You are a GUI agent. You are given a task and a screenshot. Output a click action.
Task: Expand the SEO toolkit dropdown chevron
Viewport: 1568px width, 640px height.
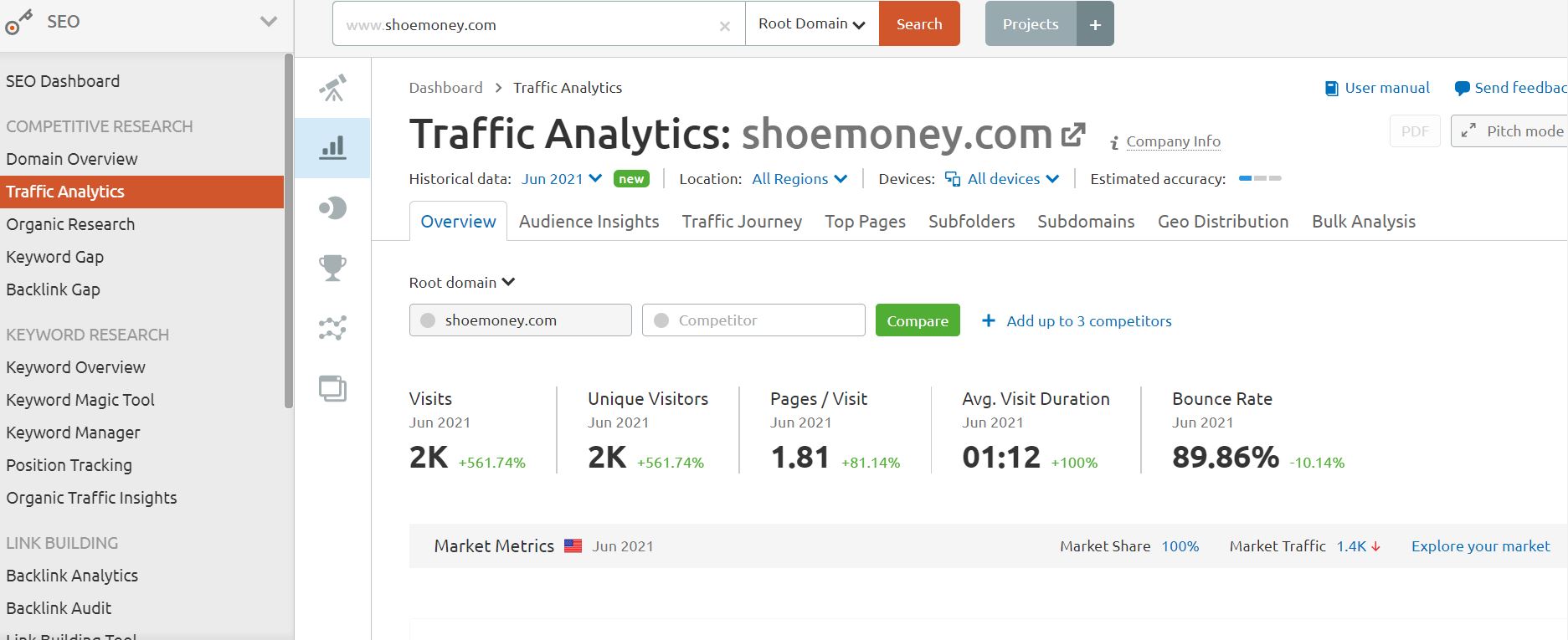(269, 22)
